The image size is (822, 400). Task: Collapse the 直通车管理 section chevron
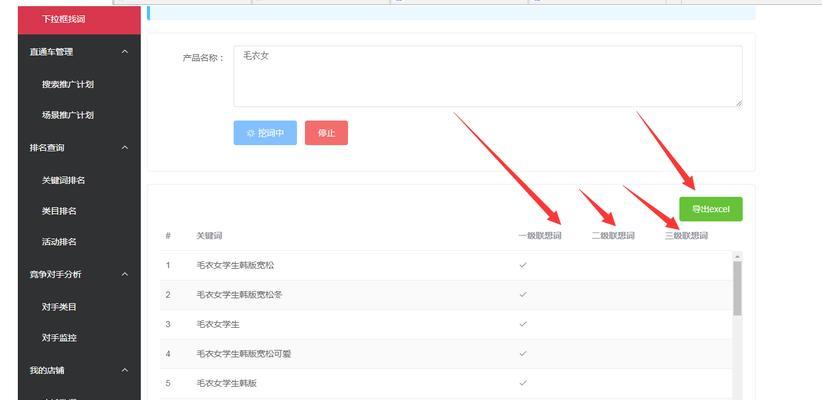(125, 52)
